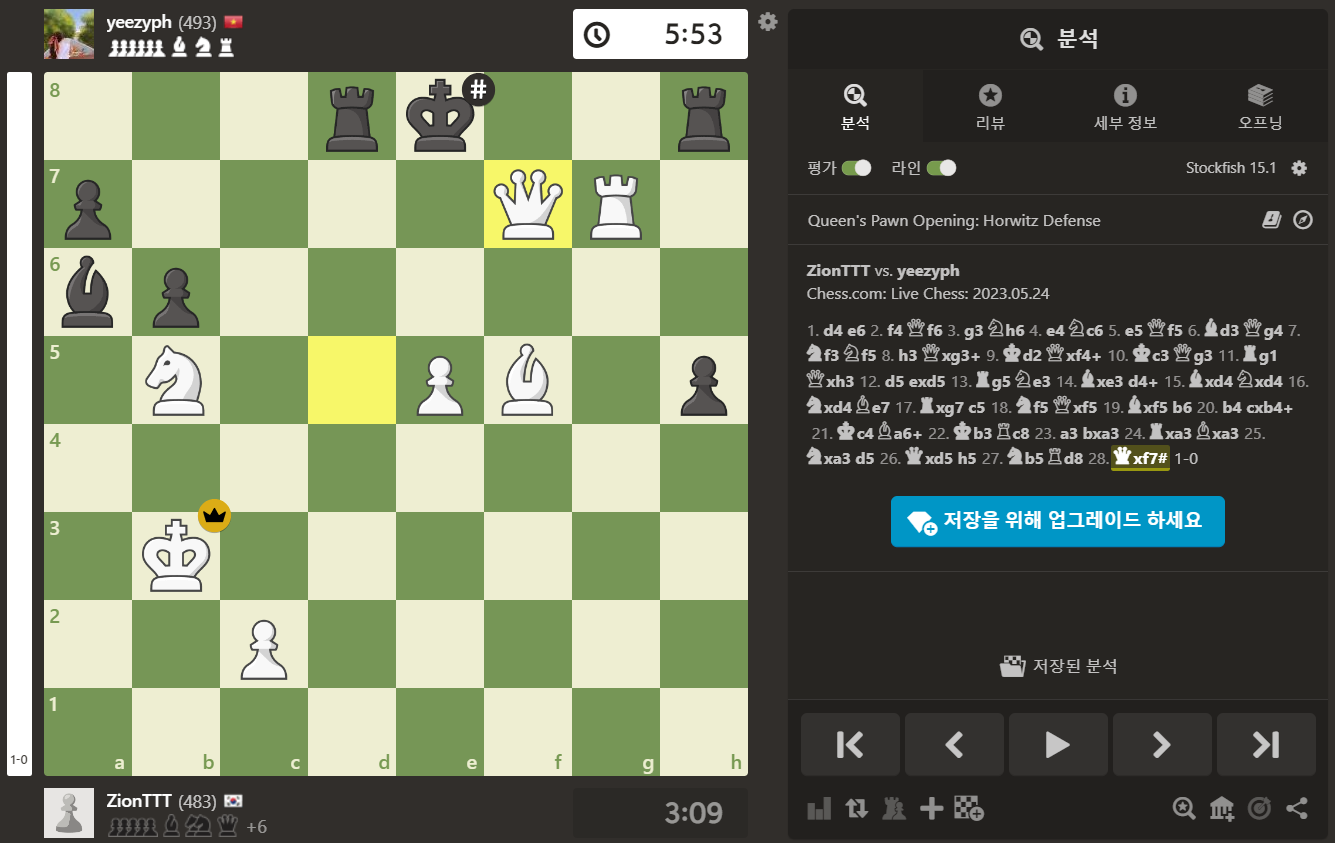Open the evaluation bar chart icon
Screen dimensions: 1335x843
(x=819, y=808)
